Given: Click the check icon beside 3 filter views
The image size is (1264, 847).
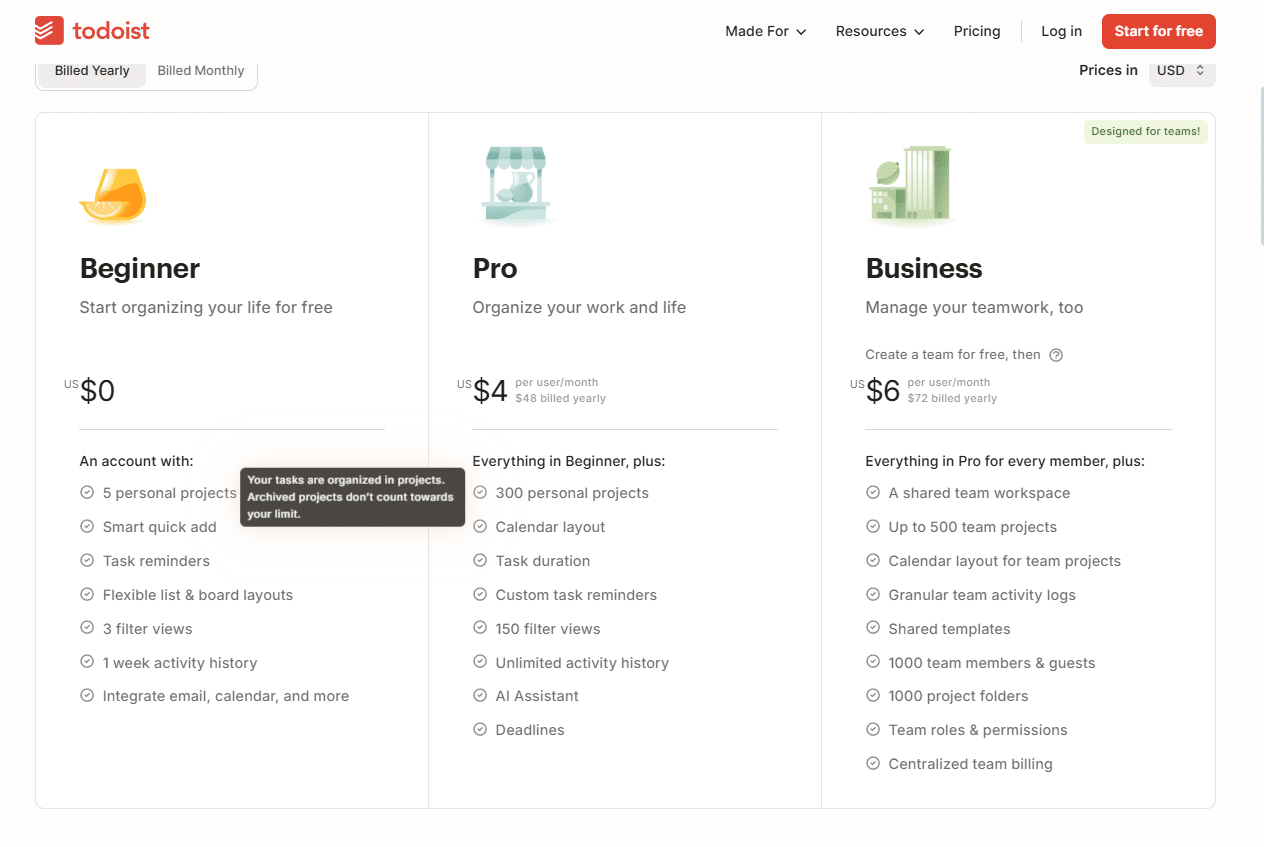Looking at the screenshot, I should click(x=87, y=629).
